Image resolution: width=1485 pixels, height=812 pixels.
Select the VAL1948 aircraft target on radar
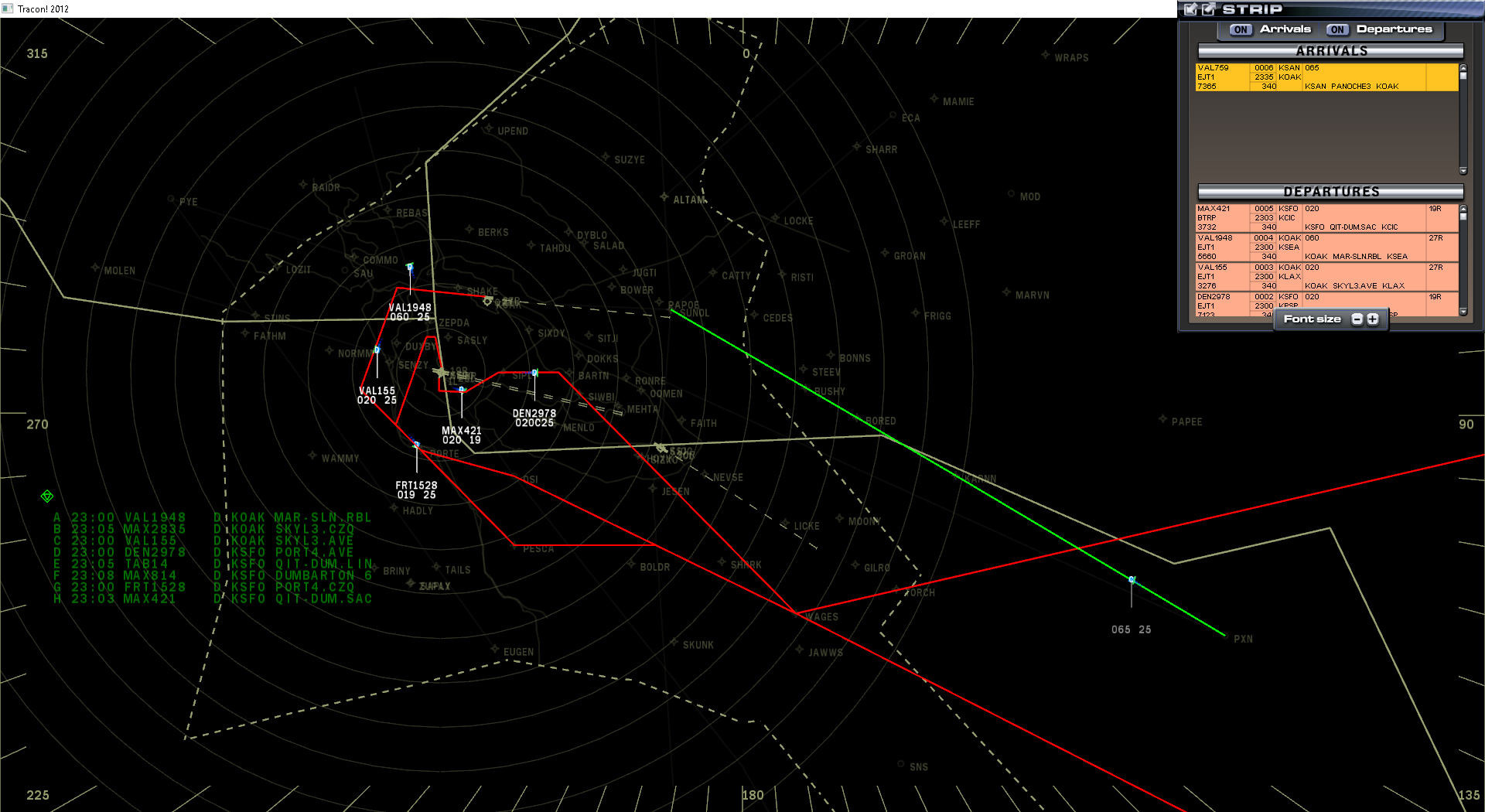[410, 267]
